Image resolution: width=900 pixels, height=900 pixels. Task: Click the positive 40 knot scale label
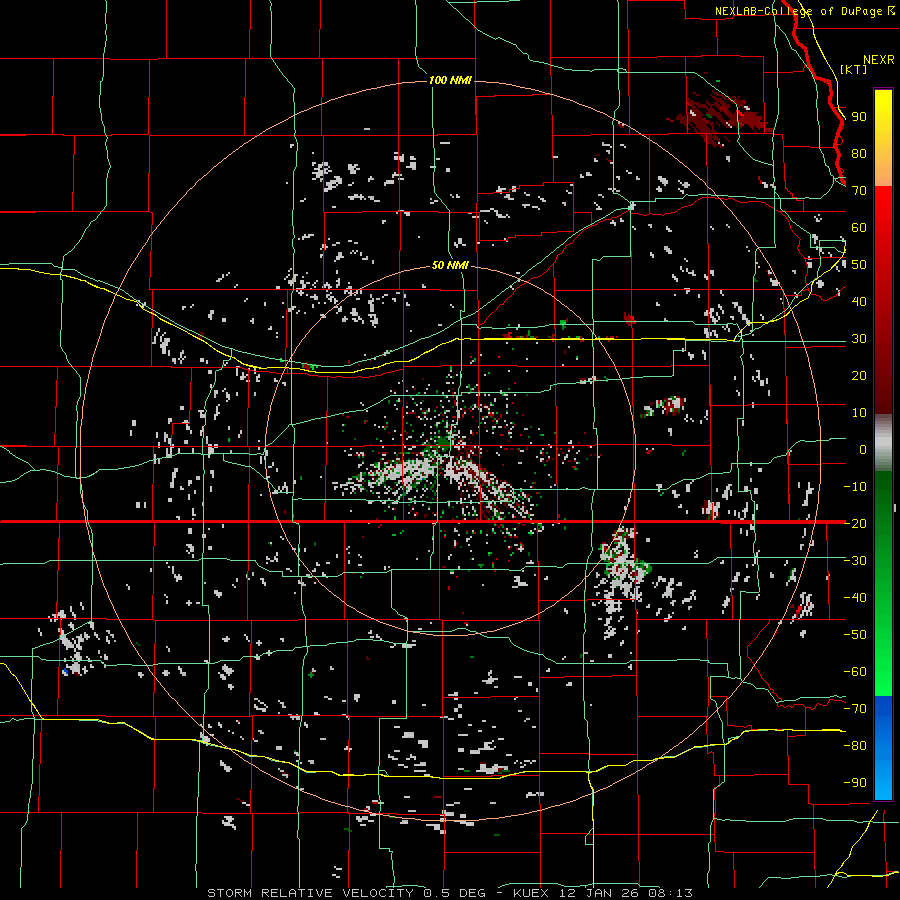(x=859, y=301)
